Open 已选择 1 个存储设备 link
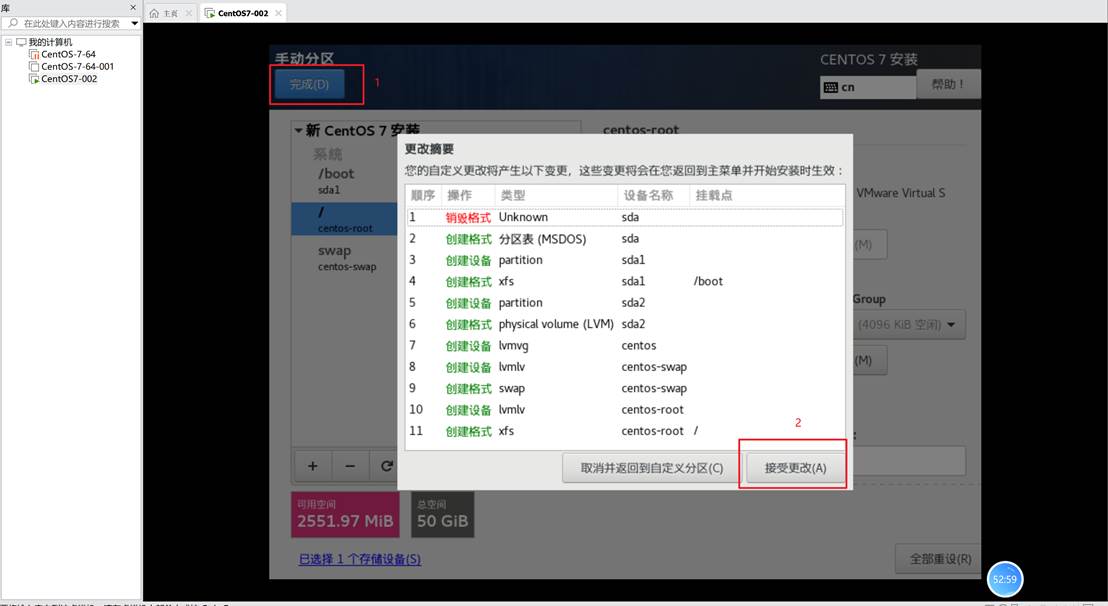 (x=360, y=559)
